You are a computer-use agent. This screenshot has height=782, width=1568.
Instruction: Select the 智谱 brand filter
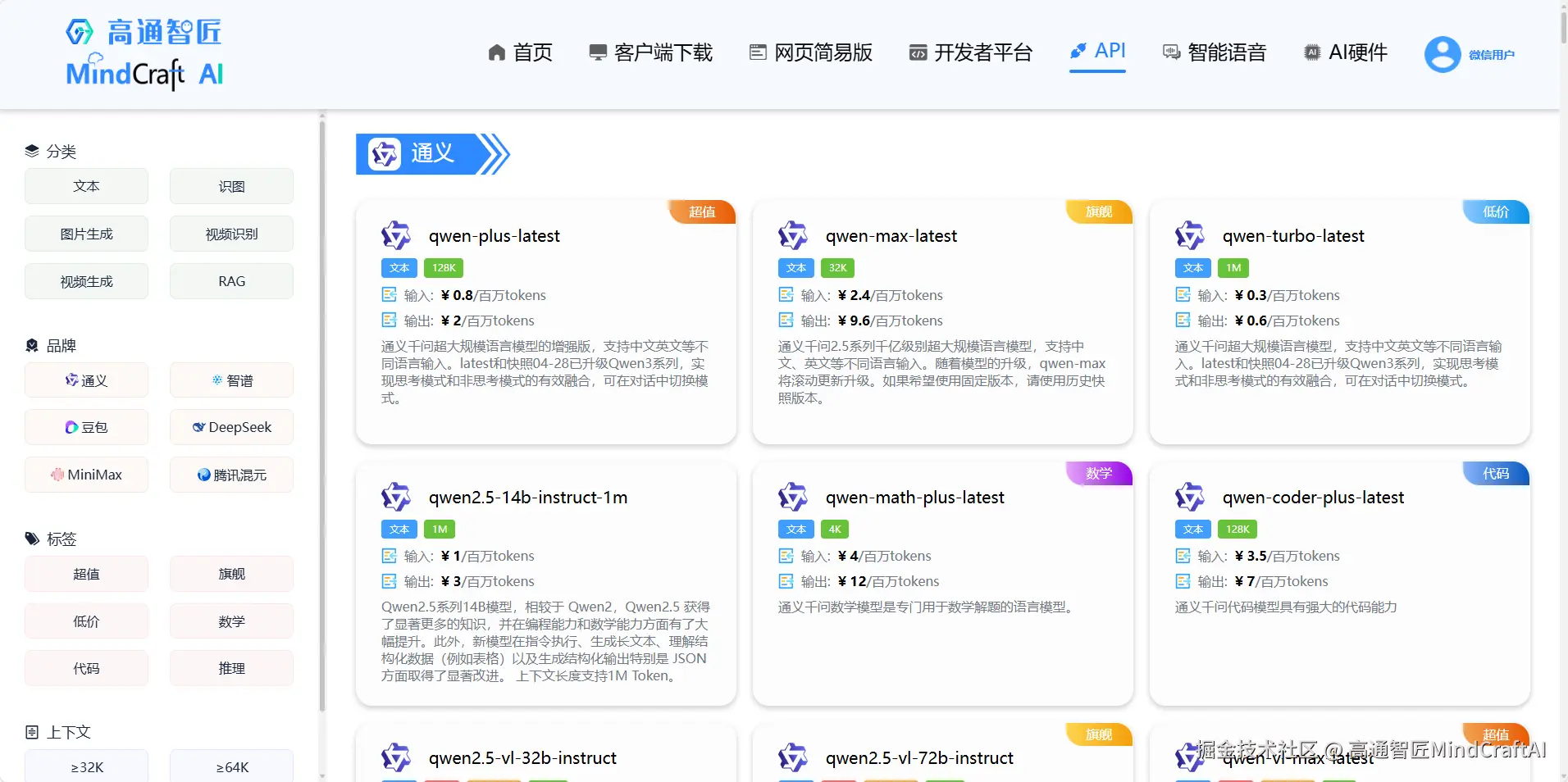[x=231, y=380]
